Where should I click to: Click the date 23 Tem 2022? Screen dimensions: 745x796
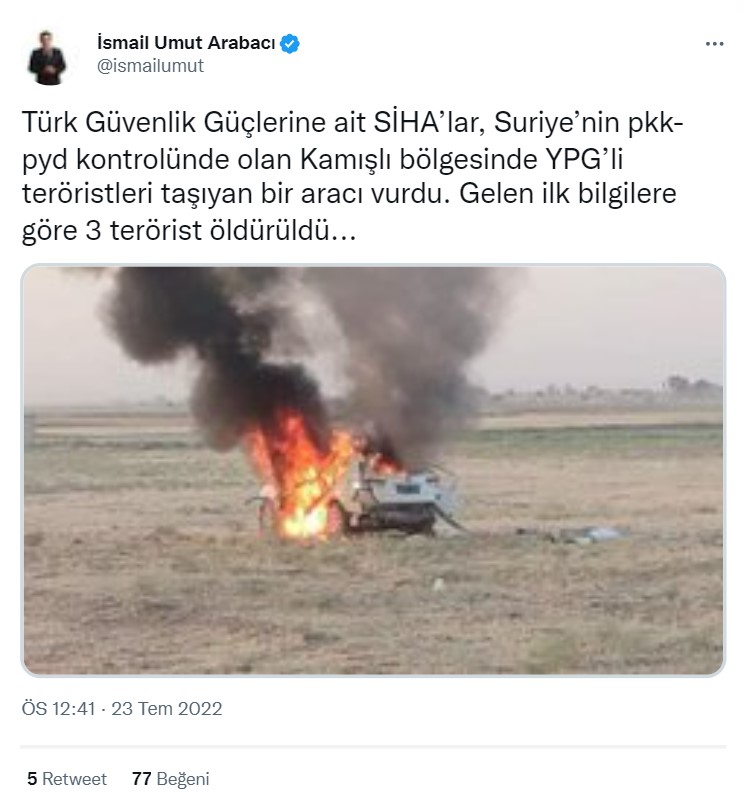pyautogui.click(x=166, y=708)
